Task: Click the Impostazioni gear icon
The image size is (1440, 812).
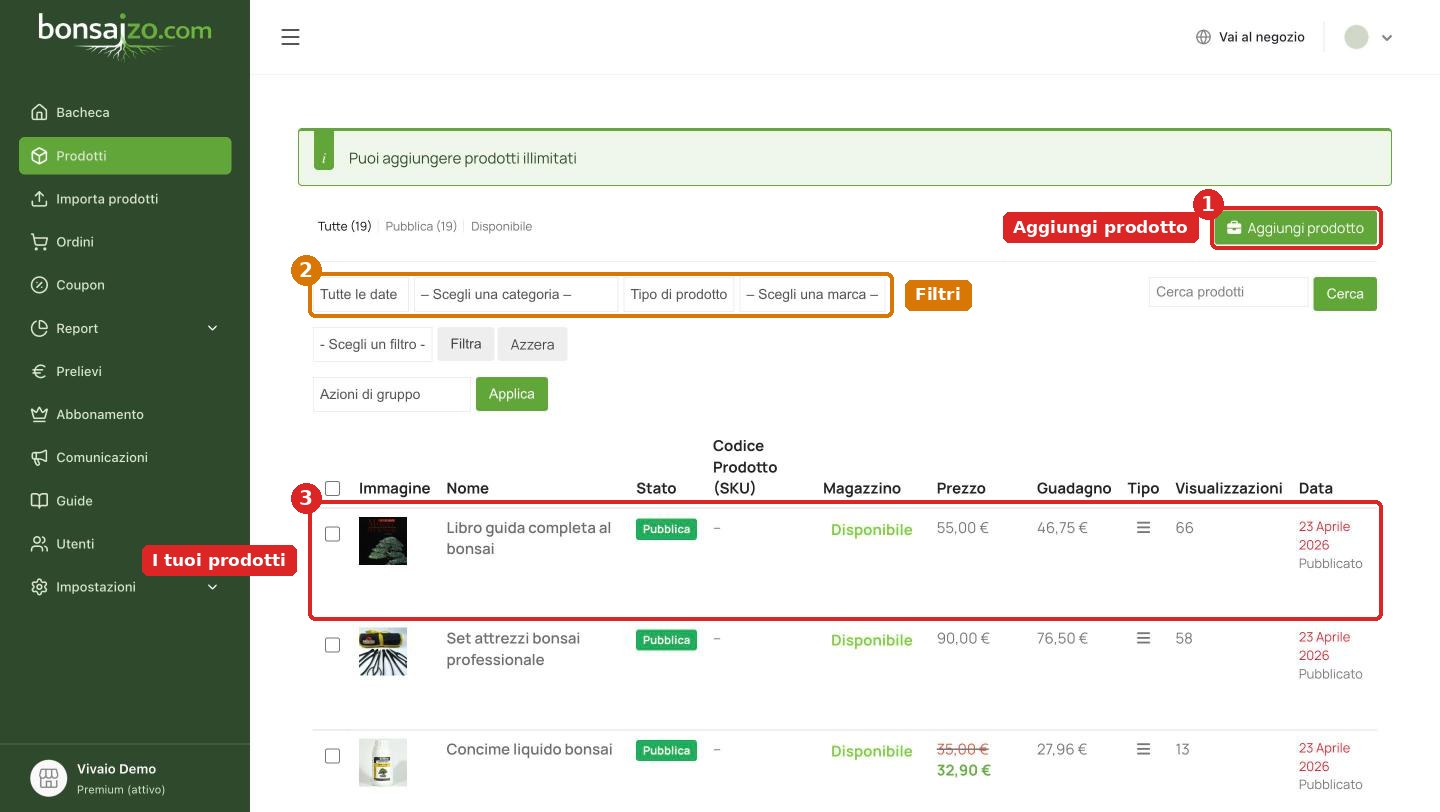Action: click(39, 587)
